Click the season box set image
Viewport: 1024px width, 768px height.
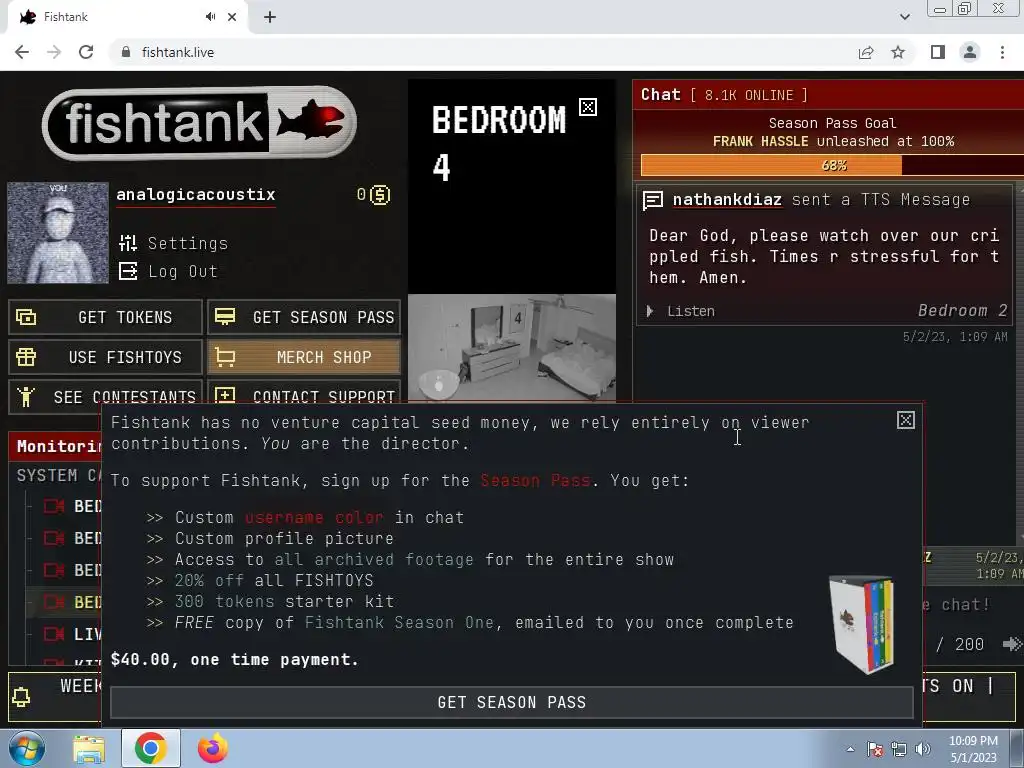(861, 624)
